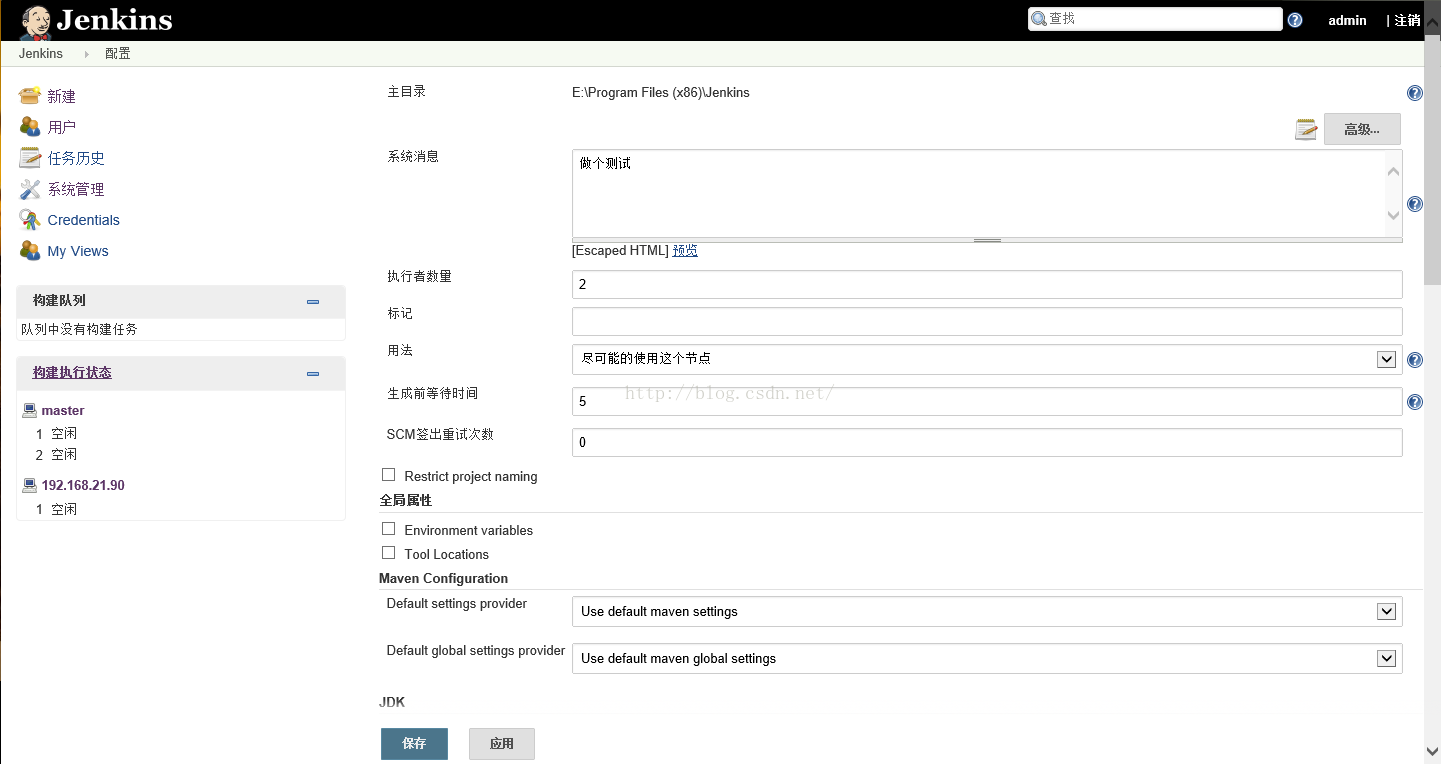Click the magnifier icon in search box
Image resolution: width=1441 pixels, height=764 pixels.
click(1039, 19)
